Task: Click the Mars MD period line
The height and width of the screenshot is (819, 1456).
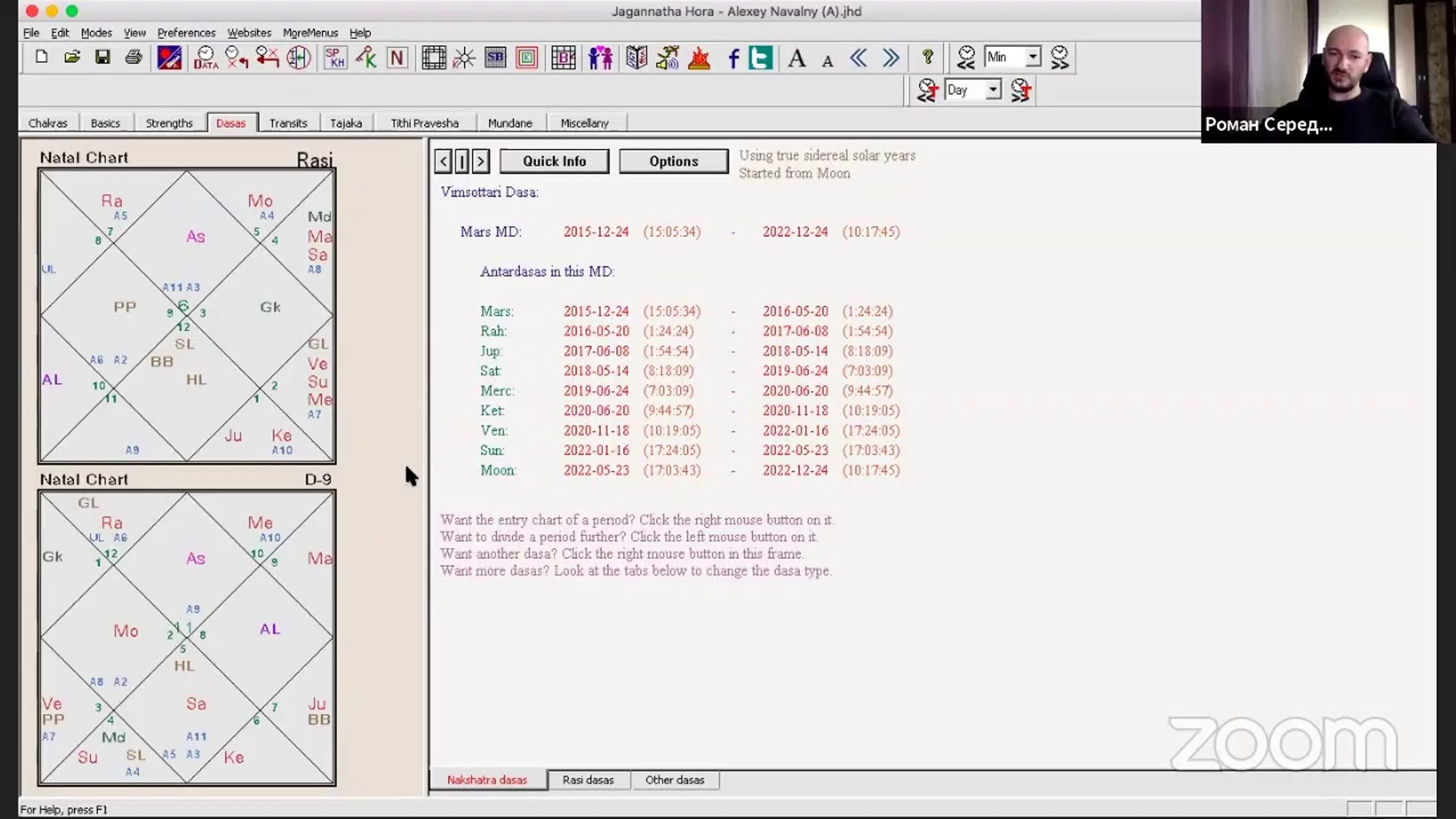Action: 680,232
